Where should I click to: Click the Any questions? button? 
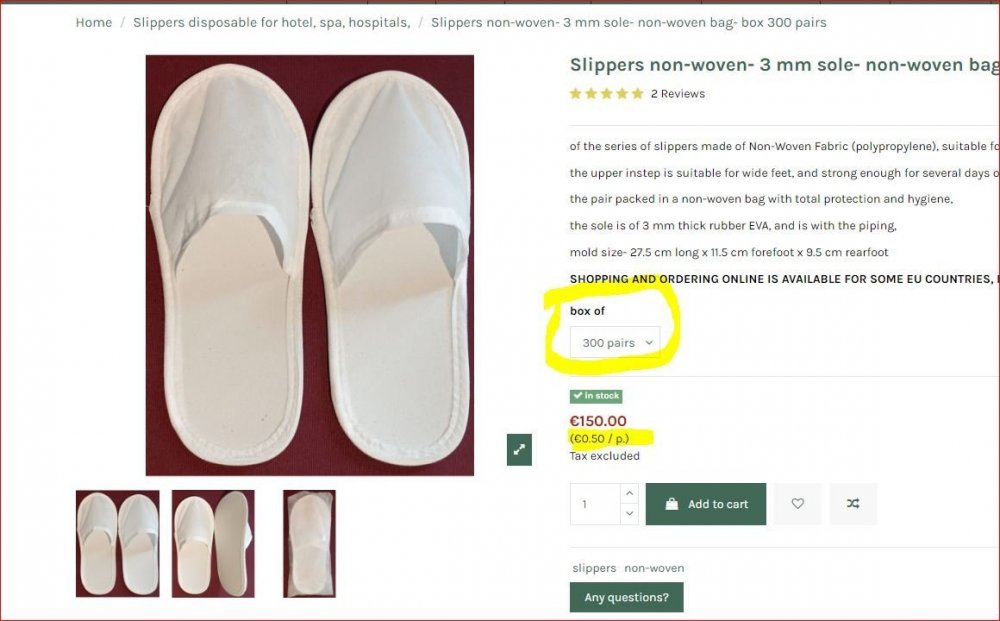tap(627, 596)
